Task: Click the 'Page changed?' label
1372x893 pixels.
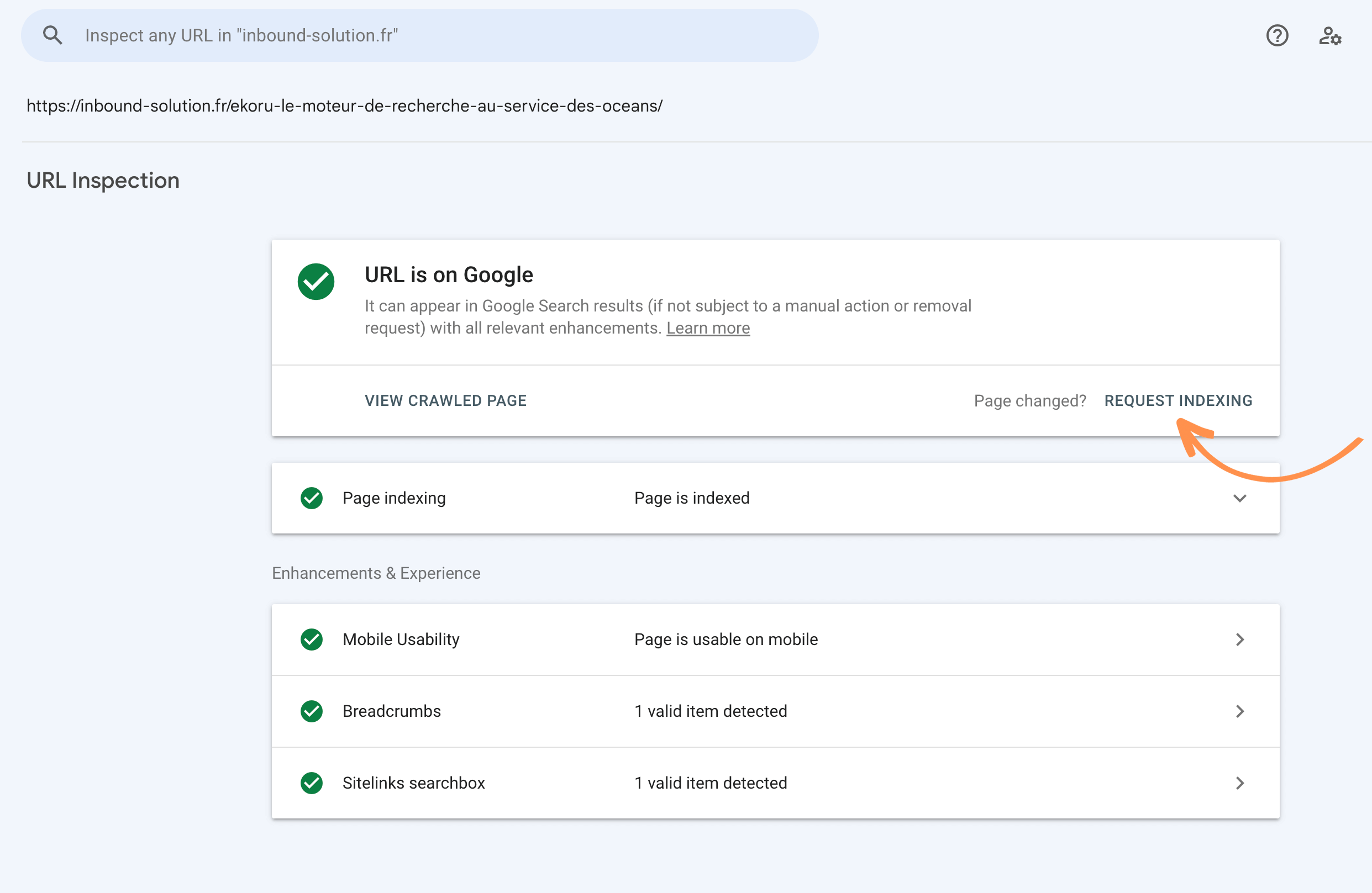Action: tap(1029, 400)
